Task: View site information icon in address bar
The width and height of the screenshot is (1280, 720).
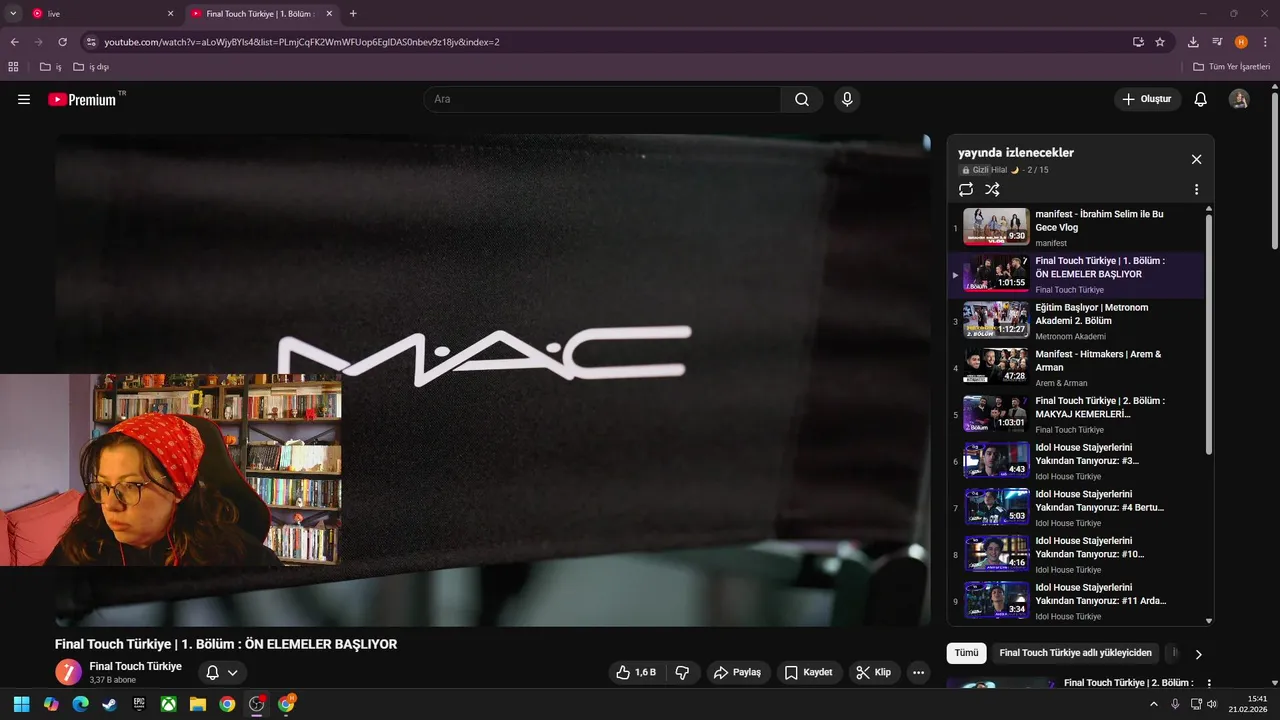Action: pyautogui.click(x=91, y=42)
